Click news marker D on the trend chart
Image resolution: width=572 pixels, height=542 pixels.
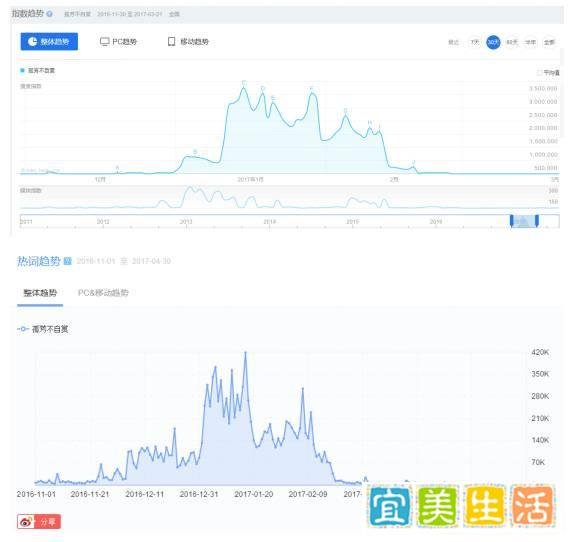tap(262, 88)
